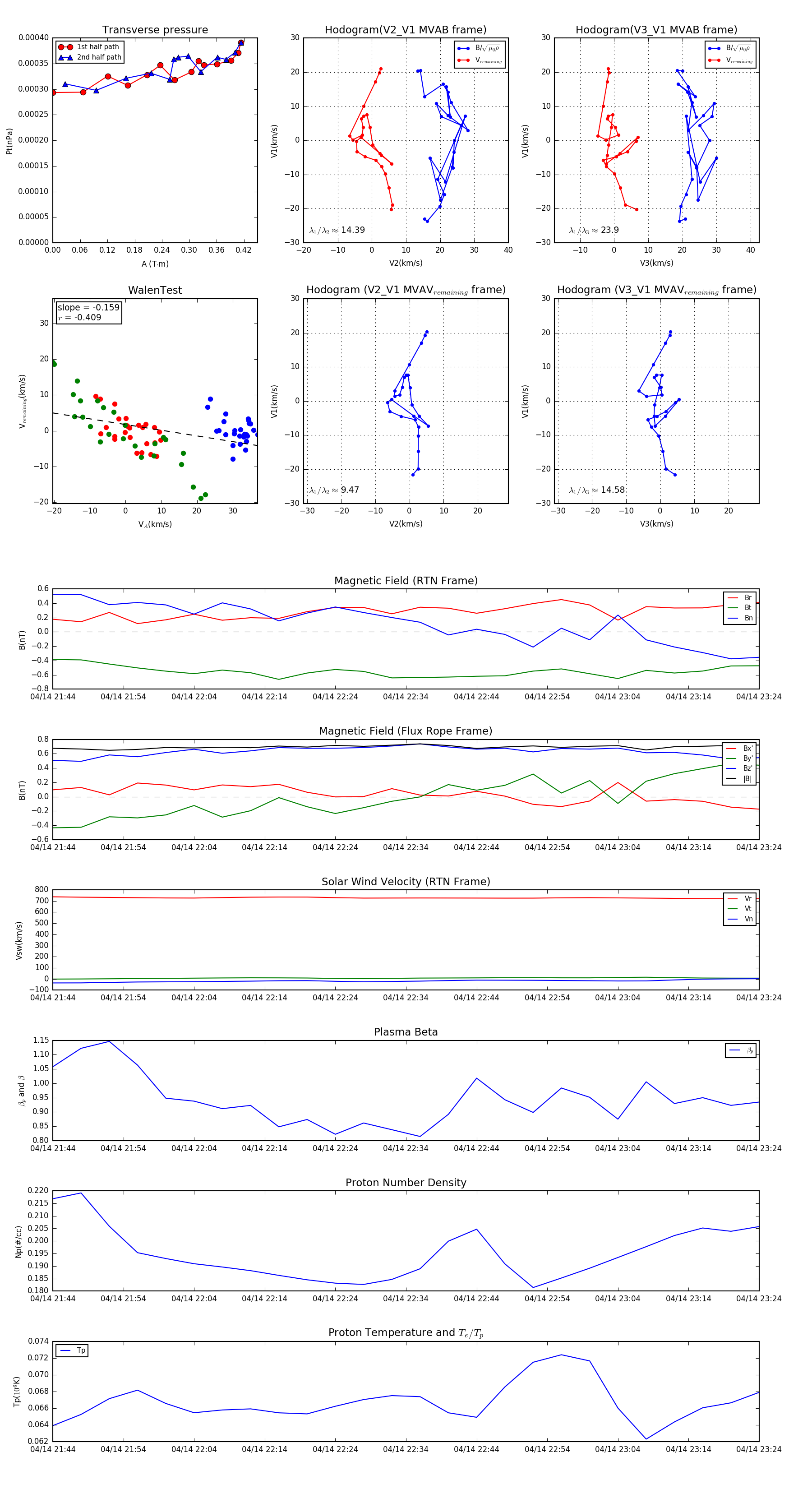Click the '|B|' legend entry
The width and height of the screenshot is (812, 1489).
tap(739, 779)
